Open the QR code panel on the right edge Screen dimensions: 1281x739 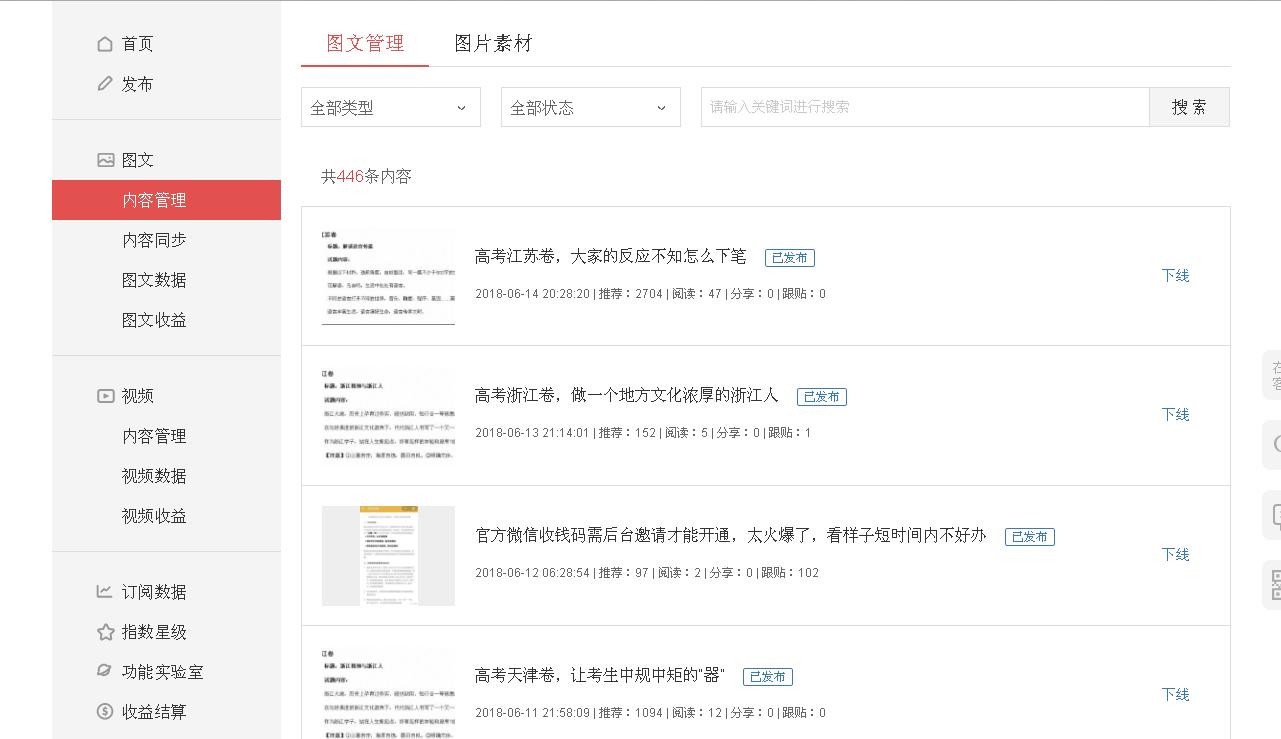(1274, 585)
